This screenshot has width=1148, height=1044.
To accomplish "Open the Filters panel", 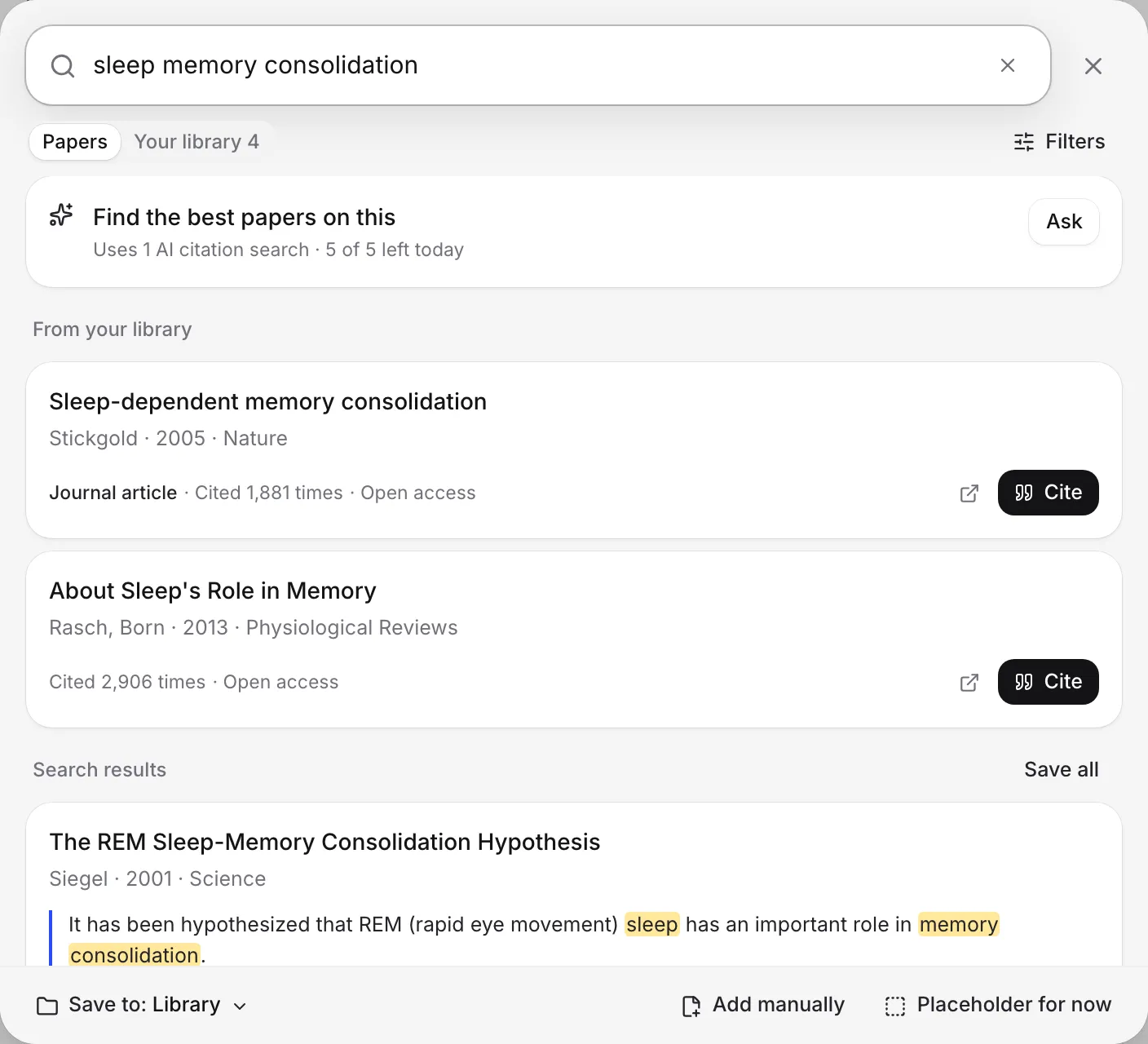I will 1059,142.
